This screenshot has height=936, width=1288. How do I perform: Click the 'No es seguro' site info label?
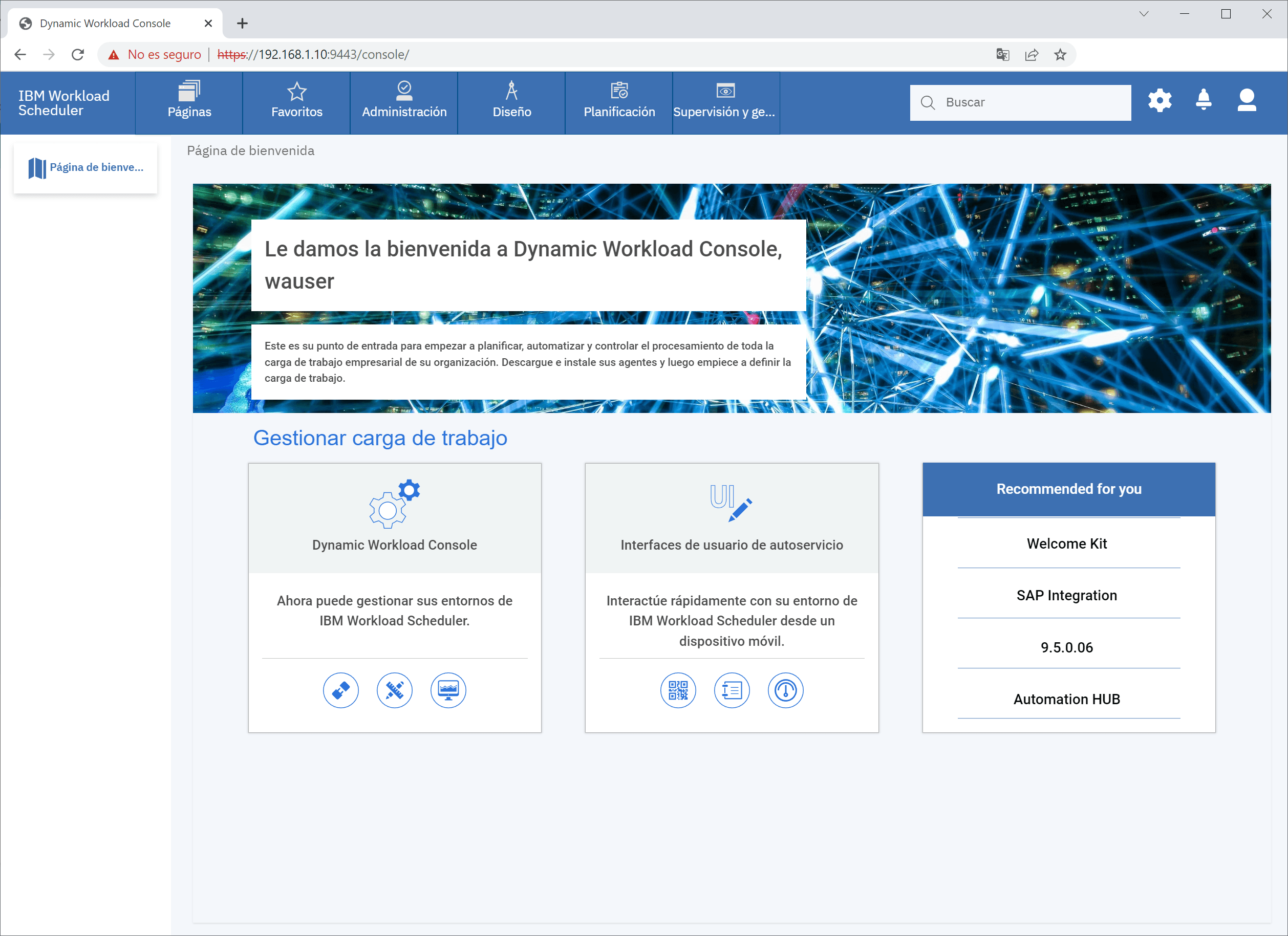click(x=164, y=54)
